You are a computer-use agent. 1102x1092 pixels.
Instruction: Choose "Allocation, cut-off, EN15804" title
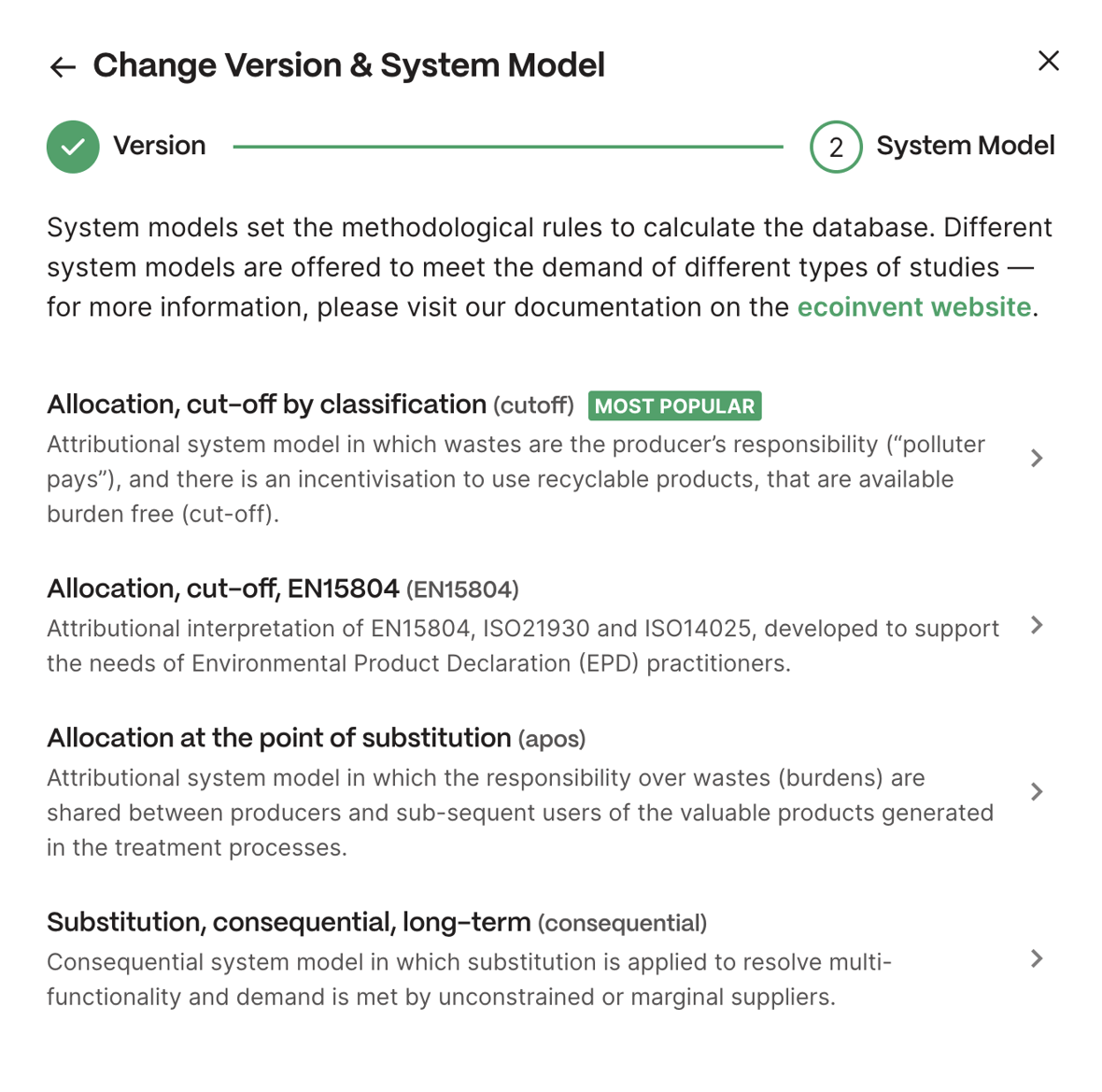coord(223,589)
